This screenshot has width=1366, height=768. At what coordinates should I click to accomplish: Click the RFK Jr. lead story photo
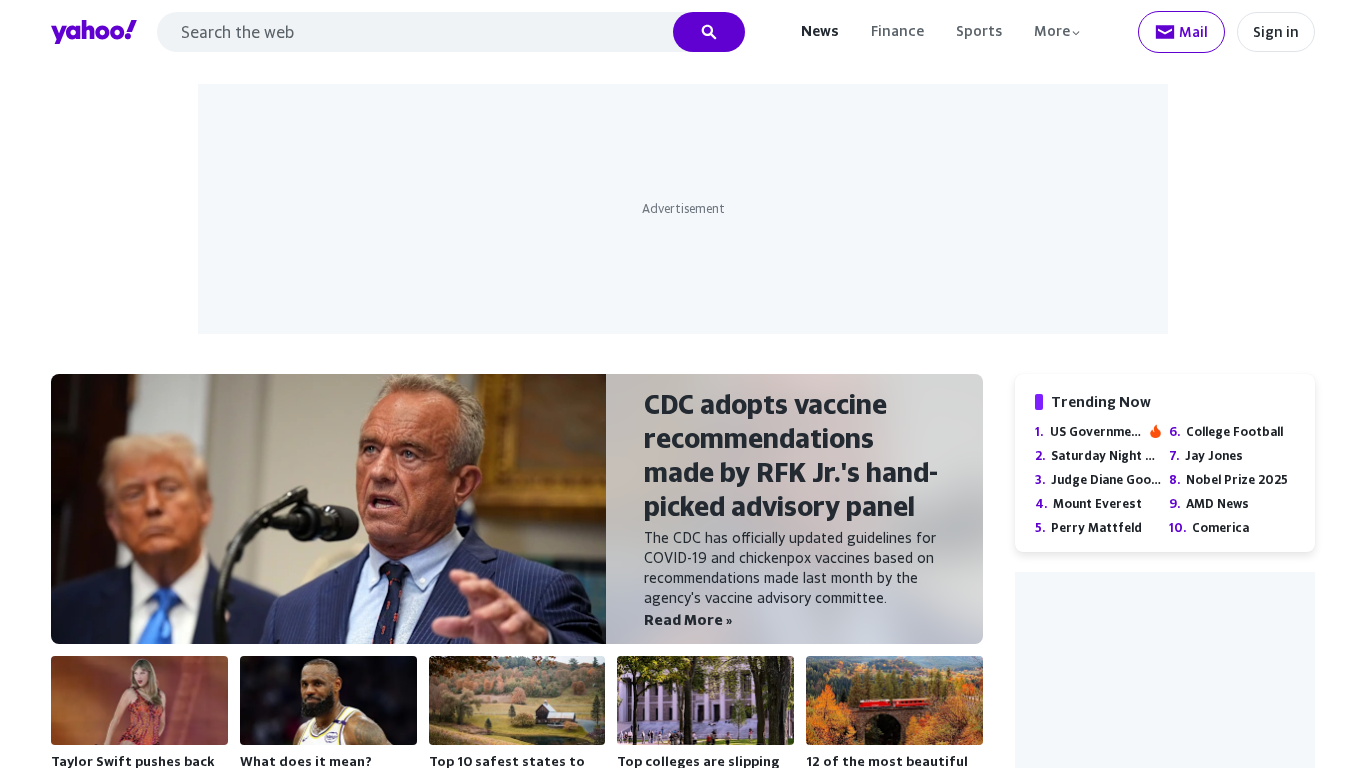(328, 509)
